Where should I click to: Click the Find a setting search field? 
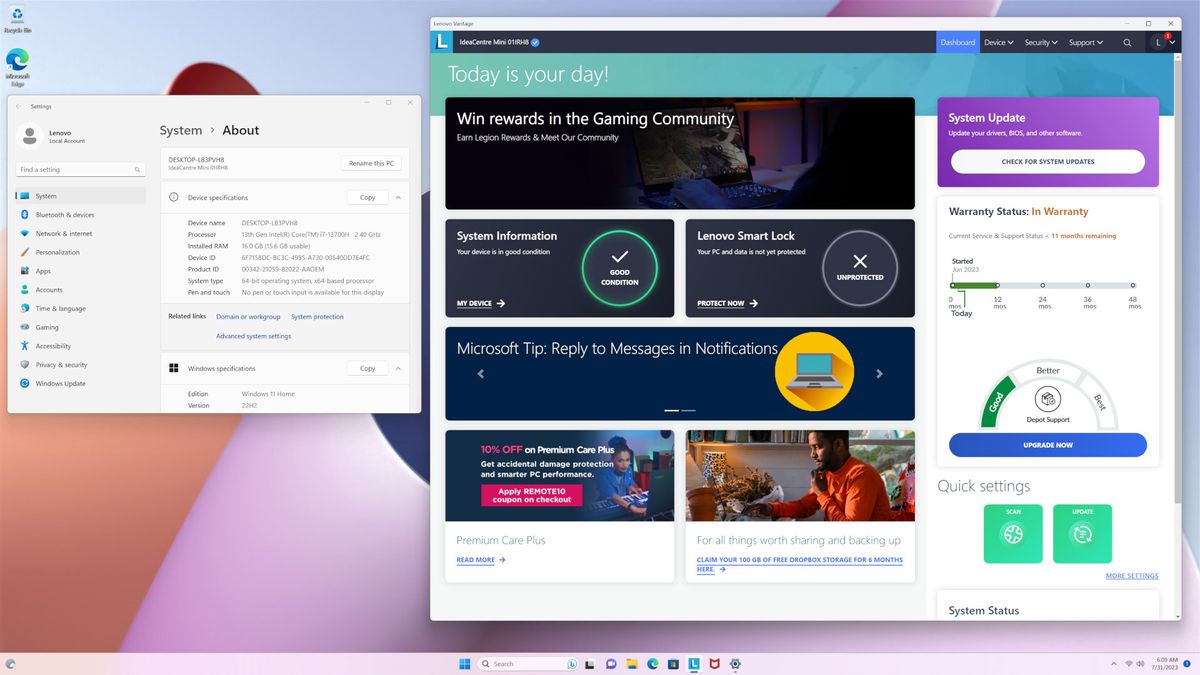click(80, 169)
